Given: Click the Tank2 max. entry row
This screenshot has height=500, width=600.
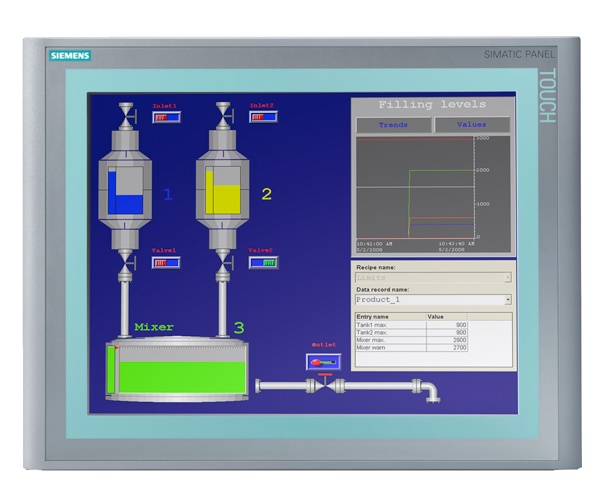Looking at the screenshot, I should point(411,332).
